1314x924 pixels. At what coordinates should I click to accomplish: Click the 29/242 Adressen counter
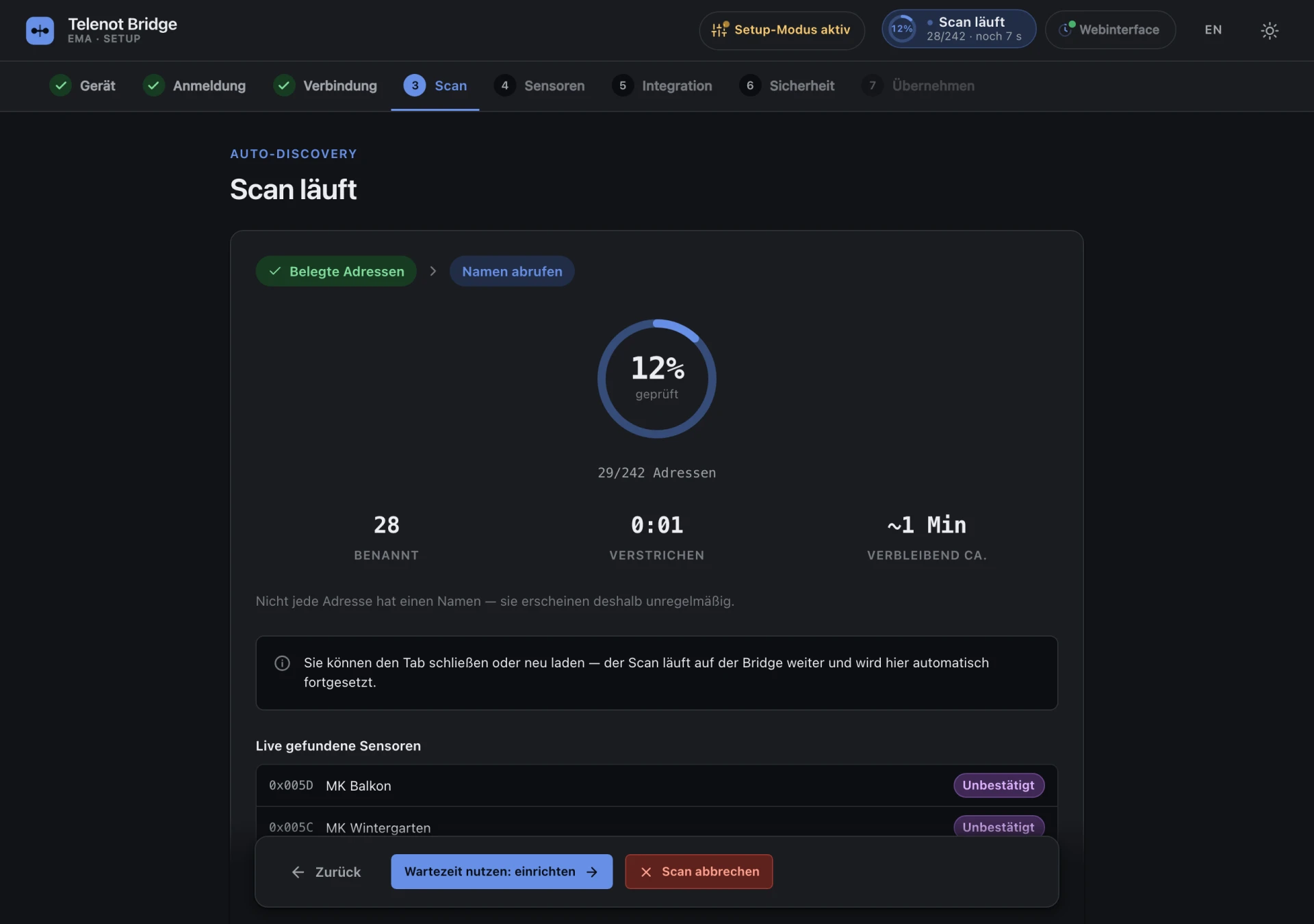657,473
